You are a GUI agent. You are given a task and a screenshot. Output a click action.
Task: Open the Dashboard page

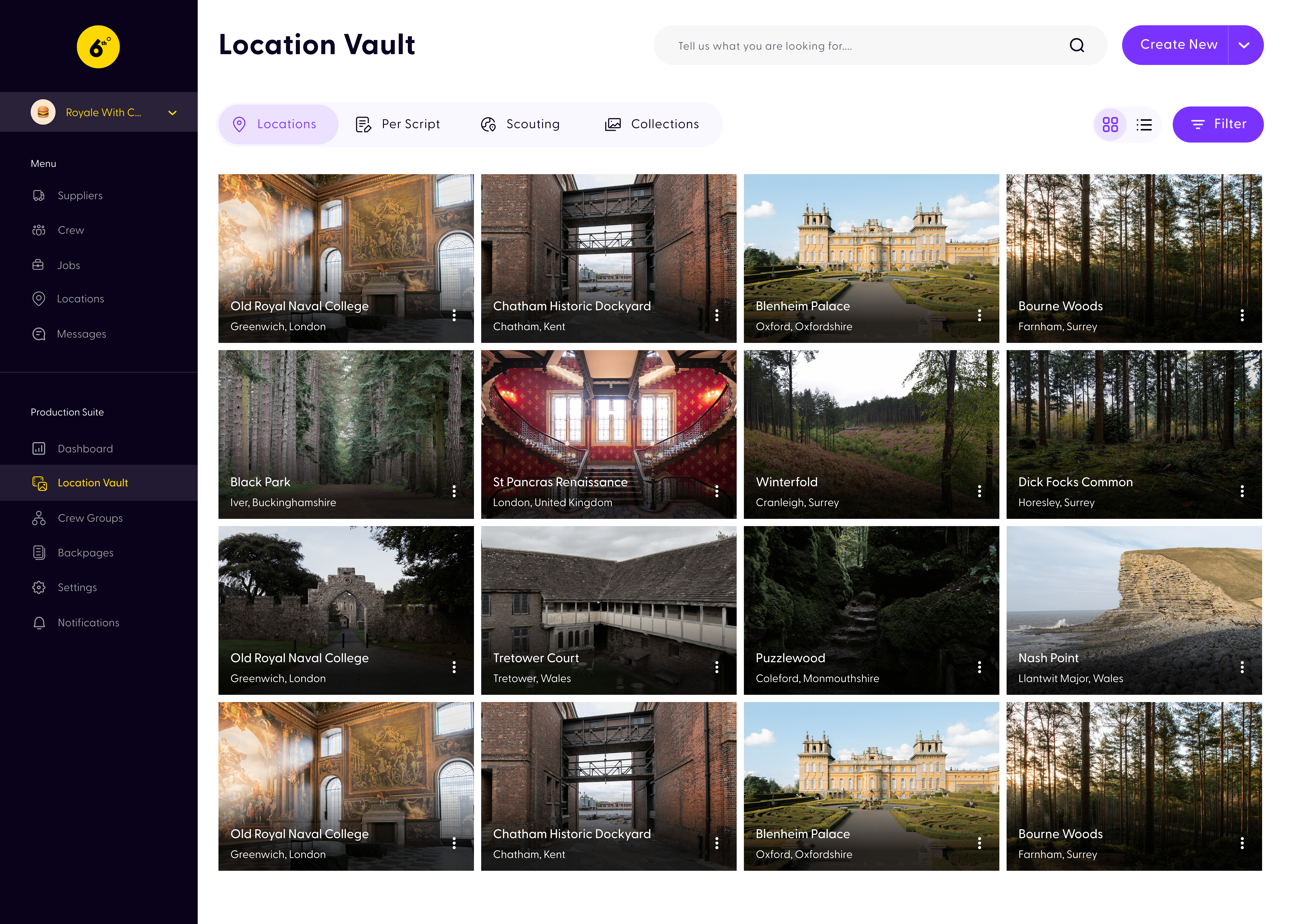[85, 449]
